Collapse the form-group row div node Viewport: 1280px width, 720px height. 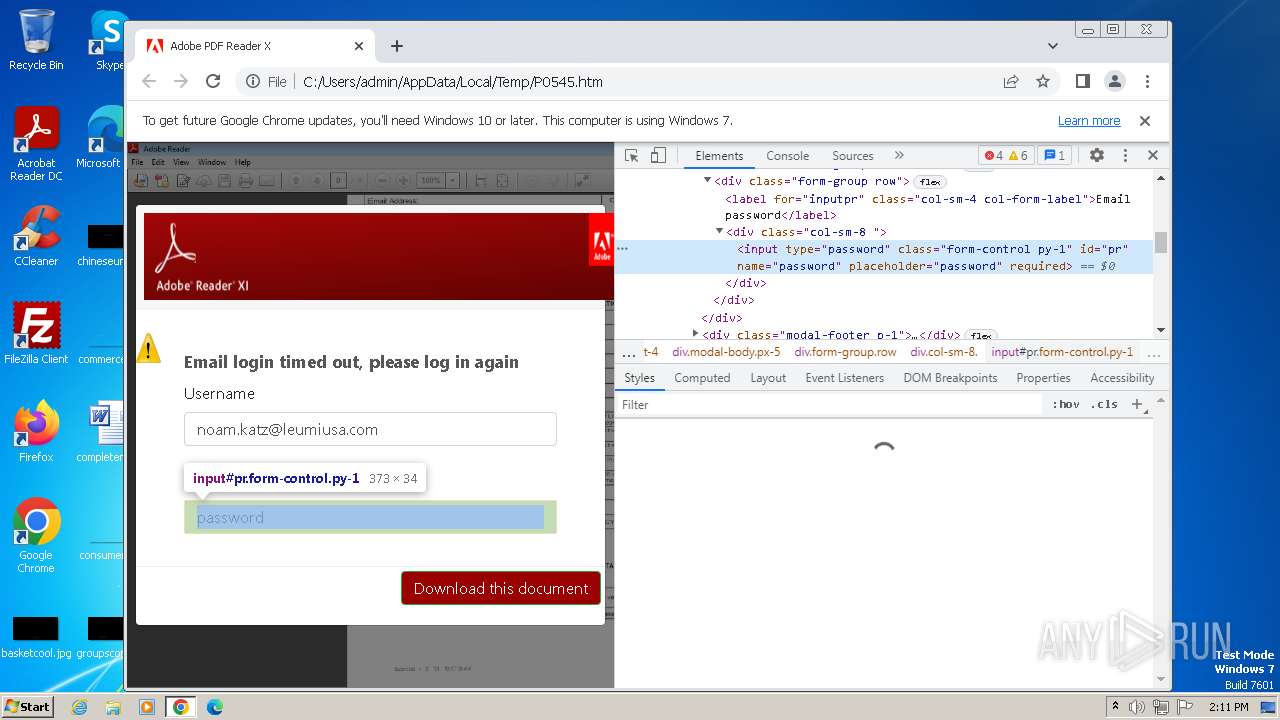[x=707, y=181]
